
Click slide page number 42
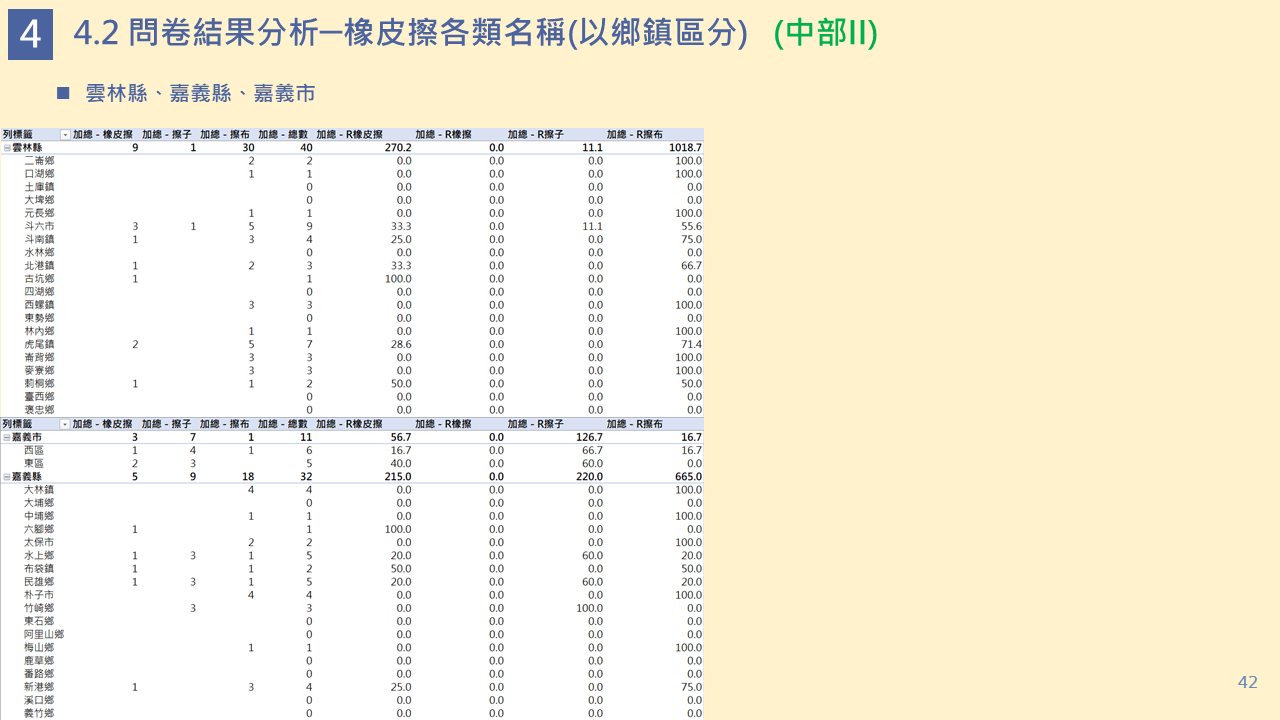click(1247, 682)
